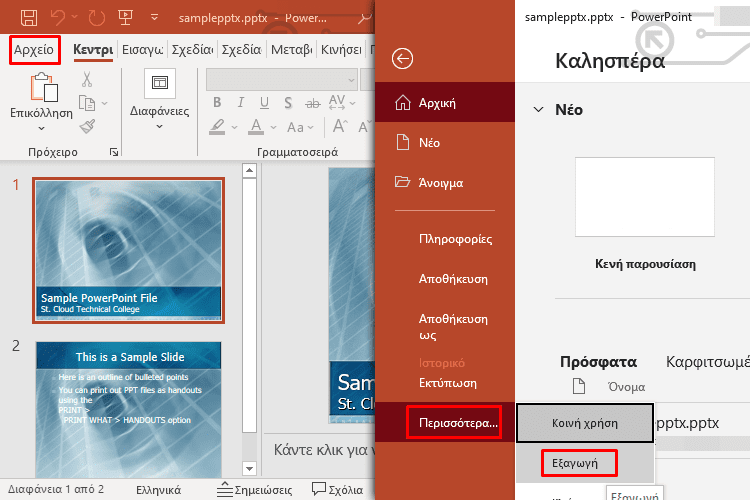
Task: Expand the Copy options arrow
Action: pyautogui.click(x=104, y=103)
